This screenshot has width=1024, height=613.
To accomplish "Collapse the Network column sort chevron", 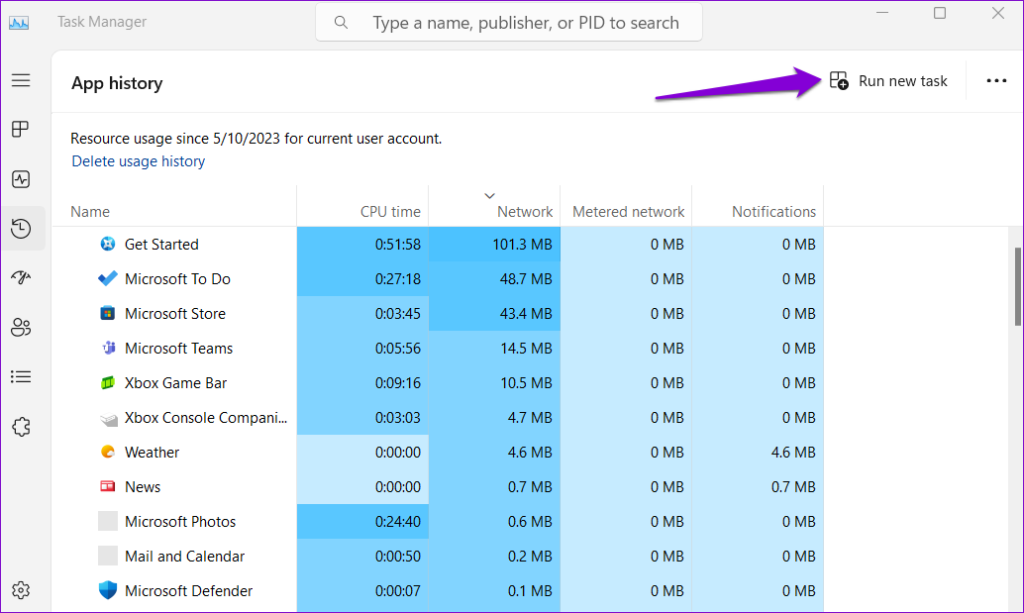I will coord(489,195).
